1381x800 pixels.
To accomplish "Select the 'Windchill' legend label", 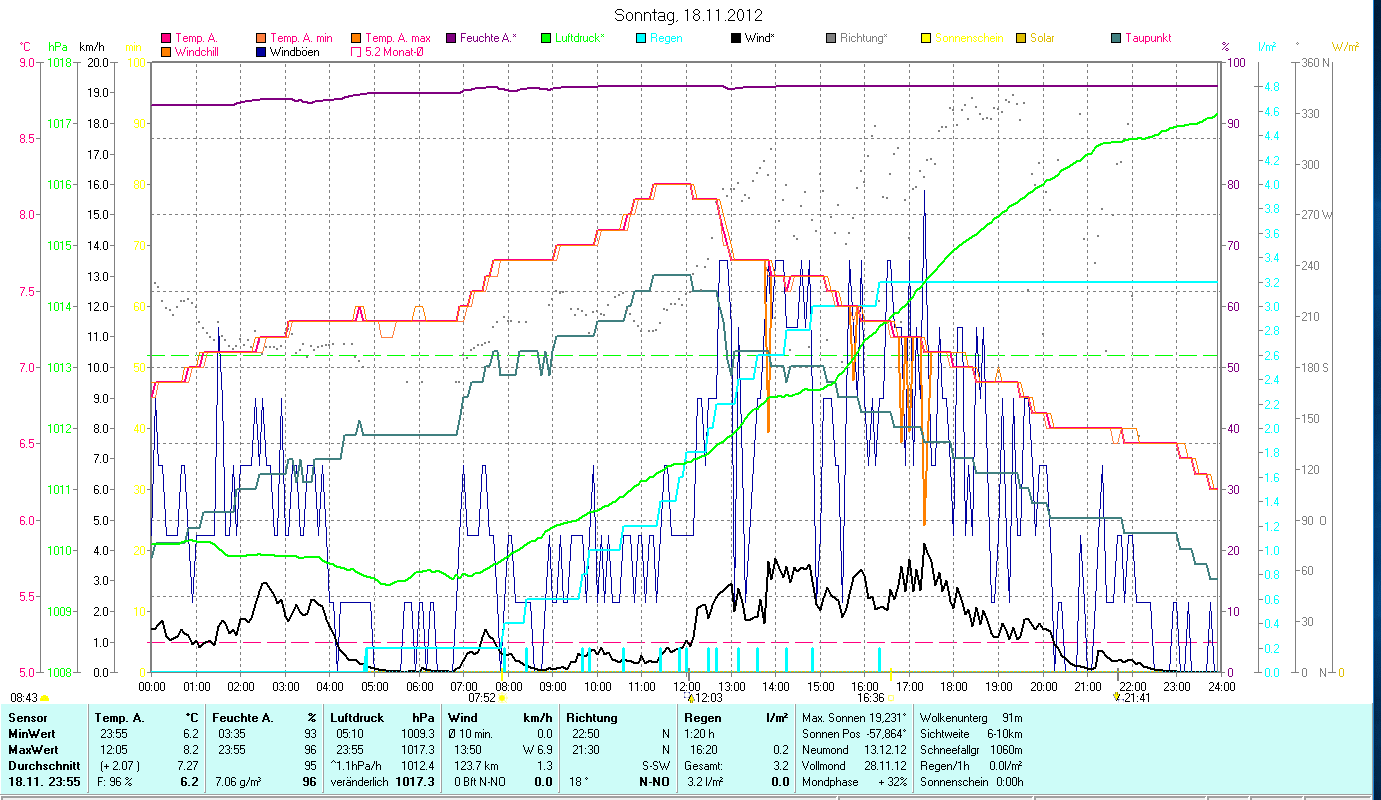I will [x=197, y=51].
